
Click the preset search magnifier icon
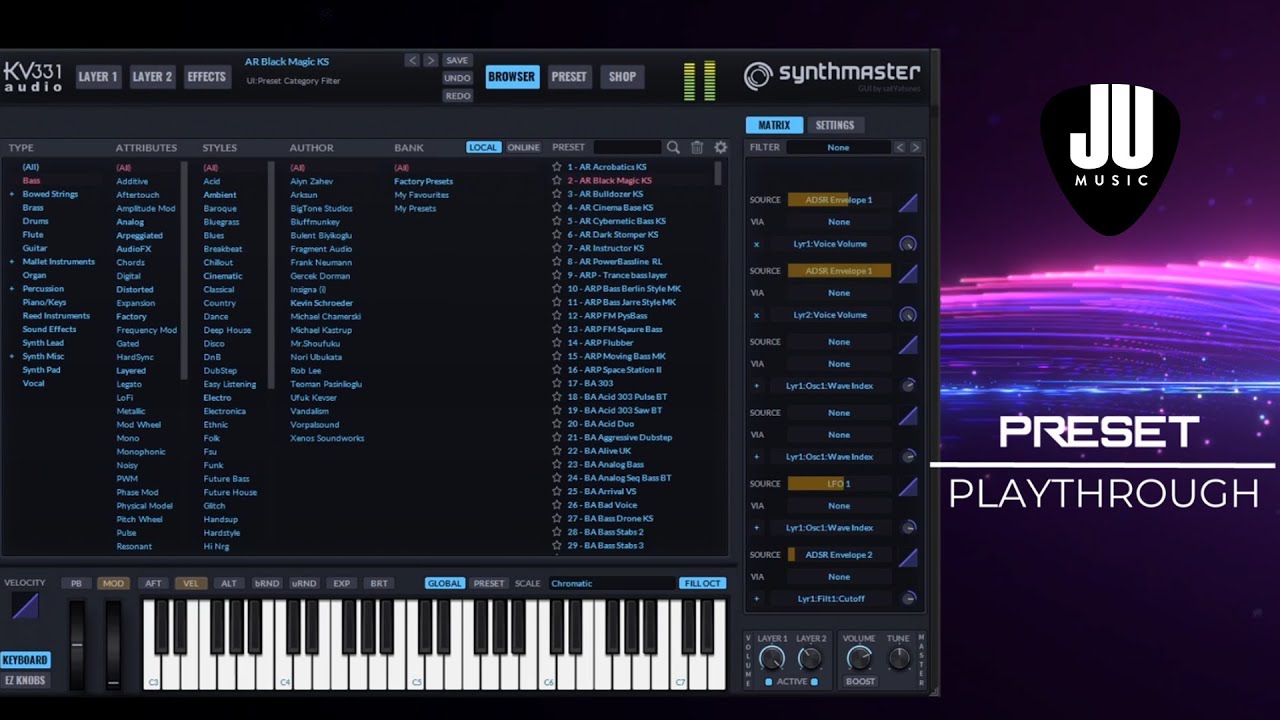click(673, 147)
